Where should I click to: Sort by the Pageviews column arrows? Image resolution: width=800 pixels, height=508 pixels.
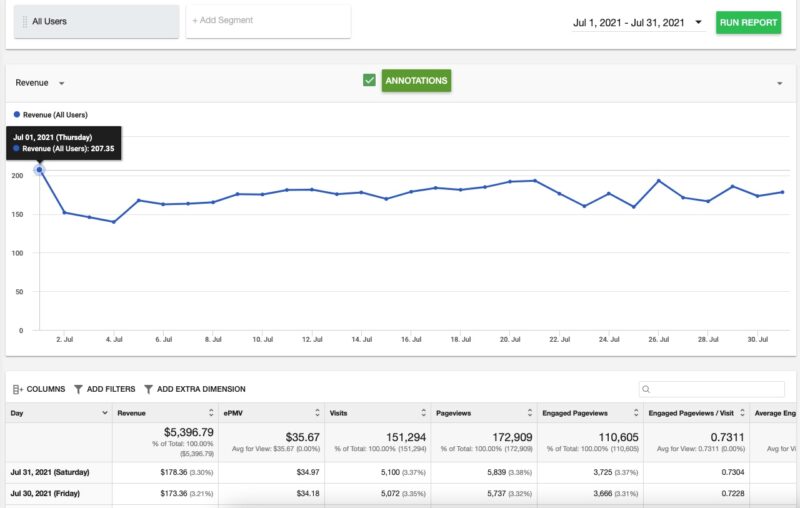(530, 413)
